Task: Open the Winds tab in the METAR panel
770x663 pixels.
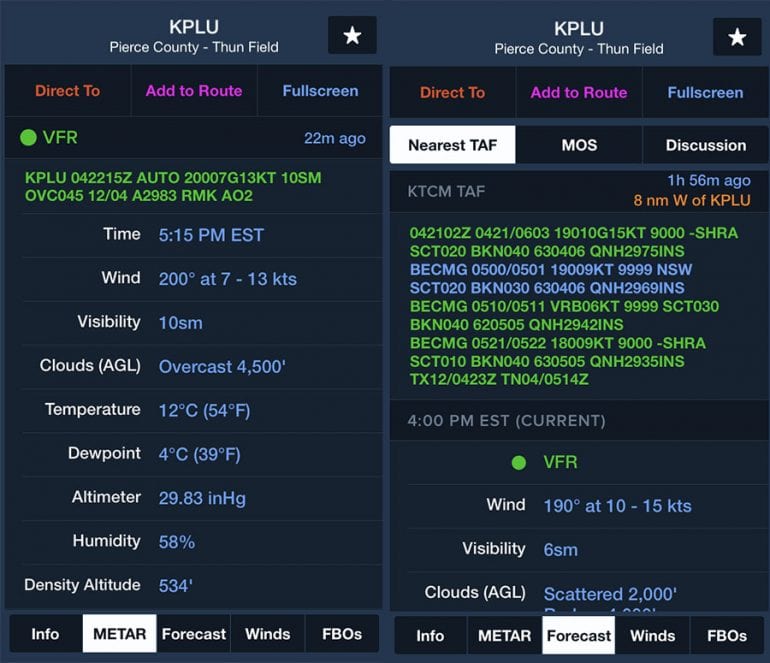Action: point(268,634)
